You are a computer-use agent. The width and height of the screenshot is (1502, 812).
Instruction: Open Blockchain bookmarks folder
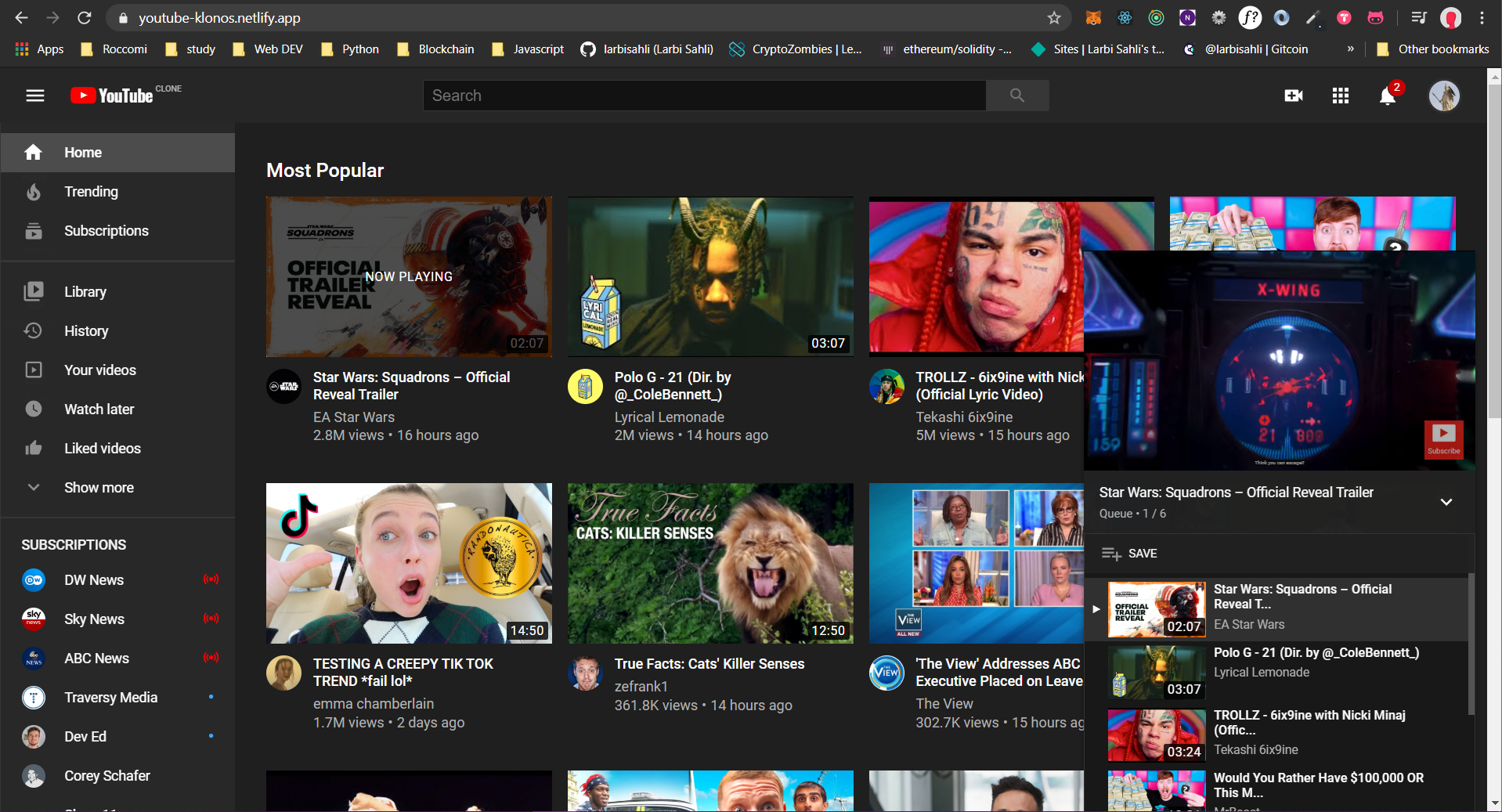click(x=435, y=49)
